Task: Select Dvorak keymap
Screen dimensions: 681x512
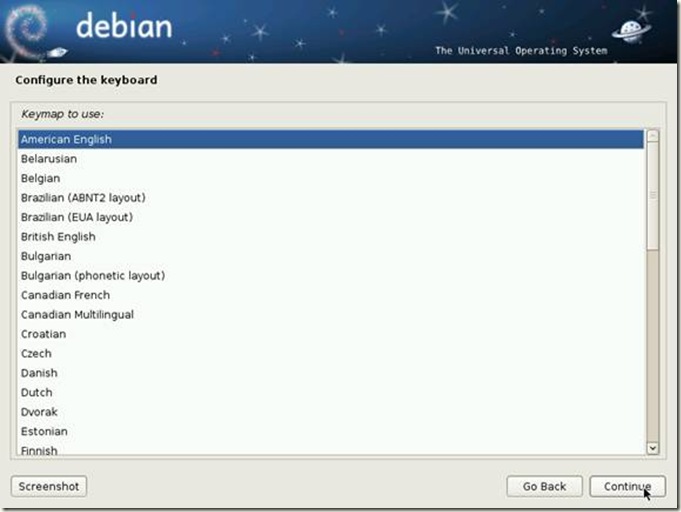Action: click(x=331, y=412)
